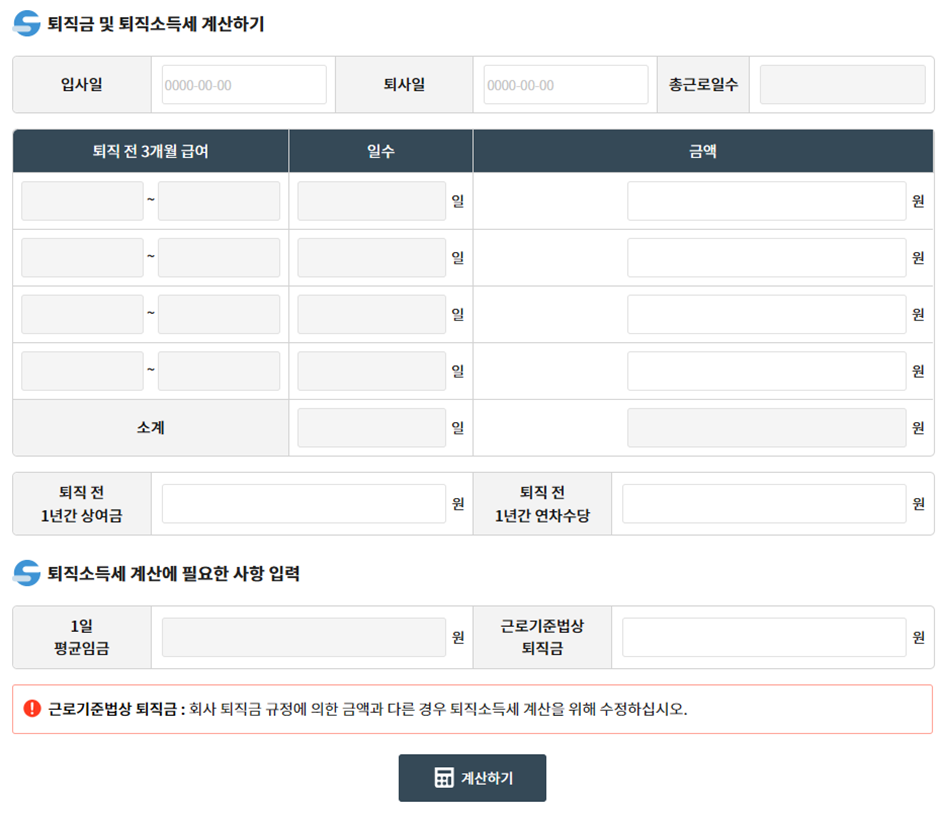Click the 일수 input in the second salary row
The width and height of the screenshot is (940, 815).
(371, 257)
